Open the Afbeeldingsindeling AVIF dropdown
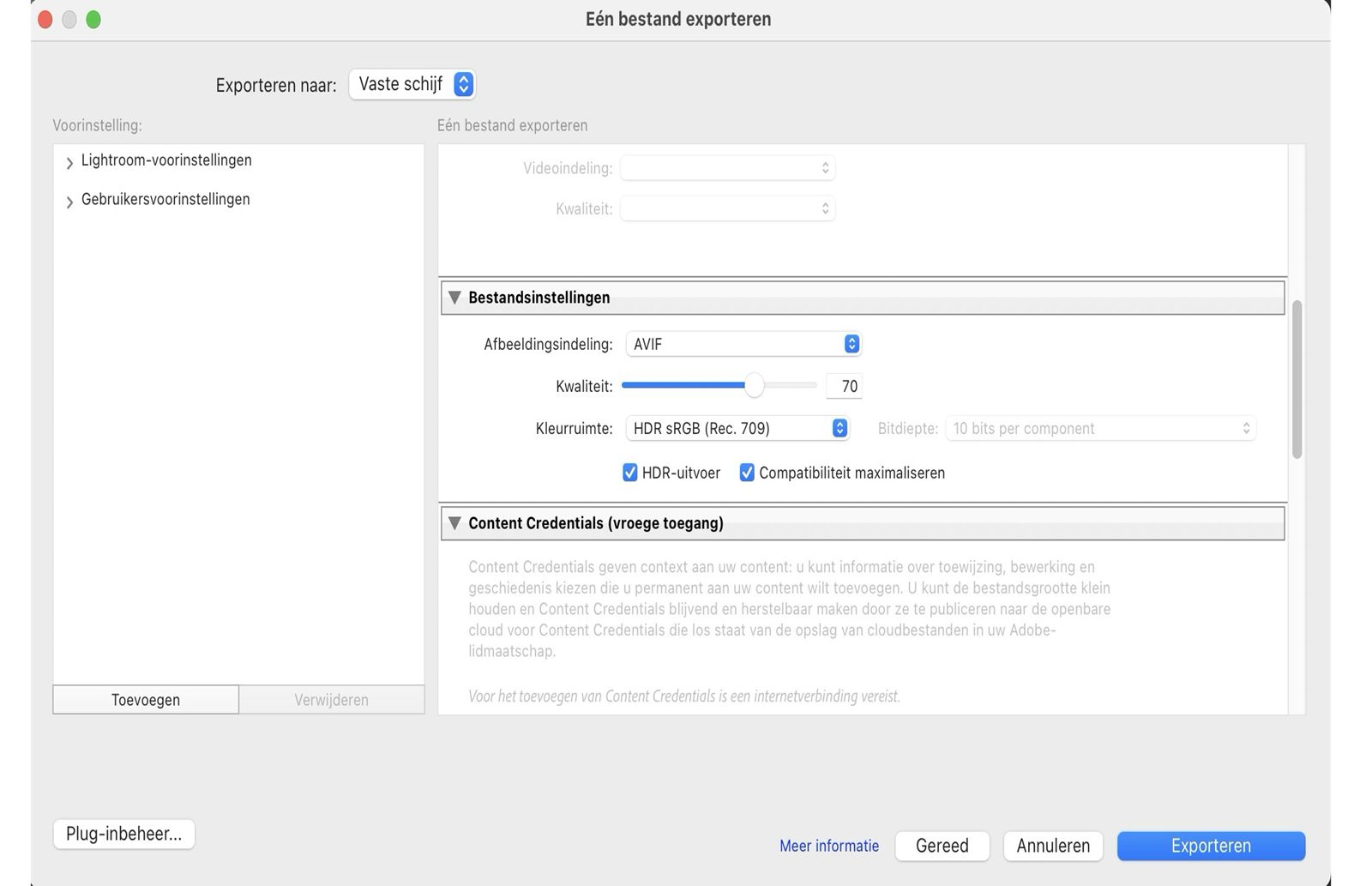The height and width of the screenshot is (886, 1372). click(743, 344)
